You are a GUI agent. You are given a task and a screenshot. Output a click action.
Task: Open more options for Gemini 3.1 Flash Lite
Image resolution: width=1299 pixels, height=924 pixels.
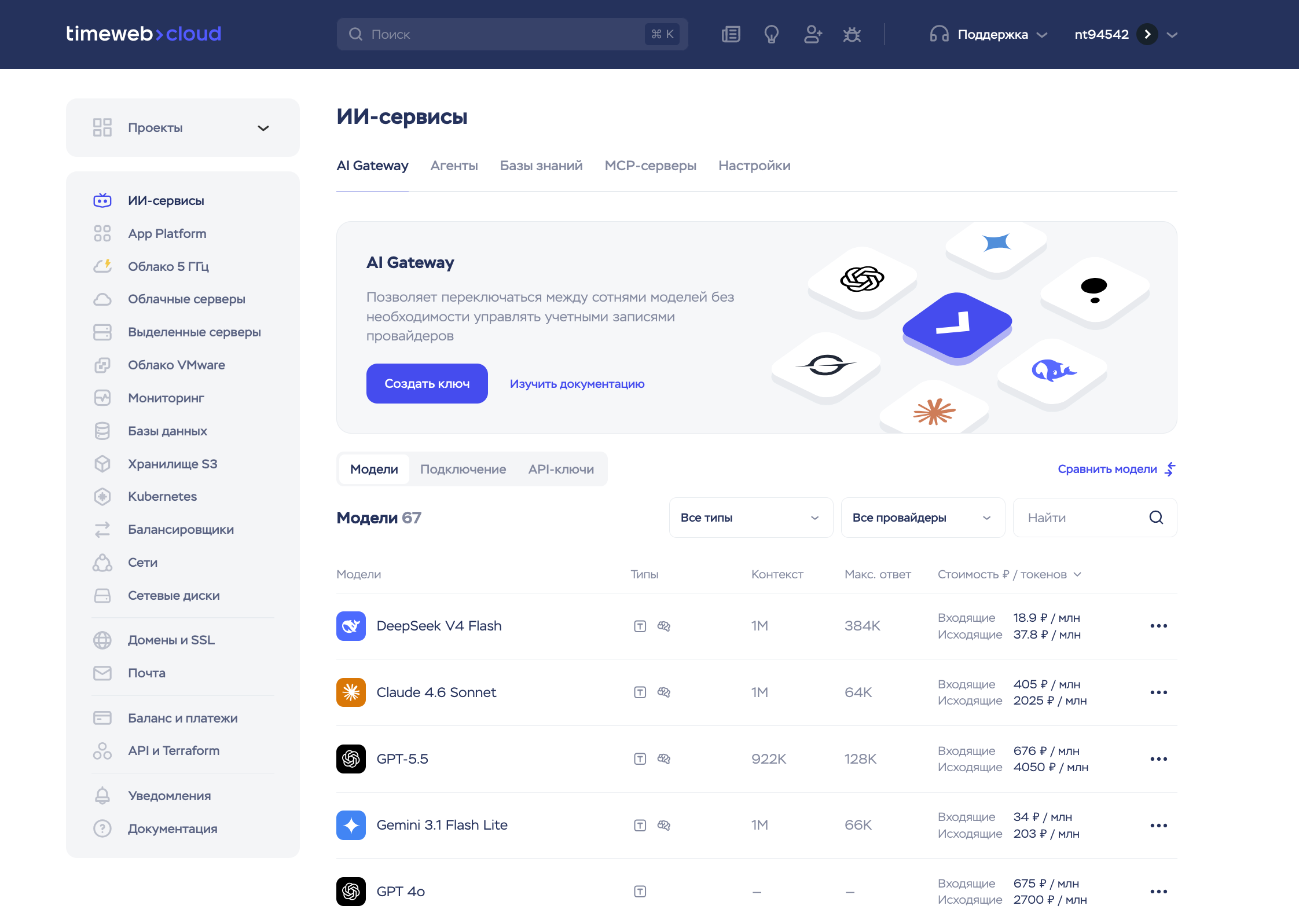pyautogui.click(x=1159, y=826)
